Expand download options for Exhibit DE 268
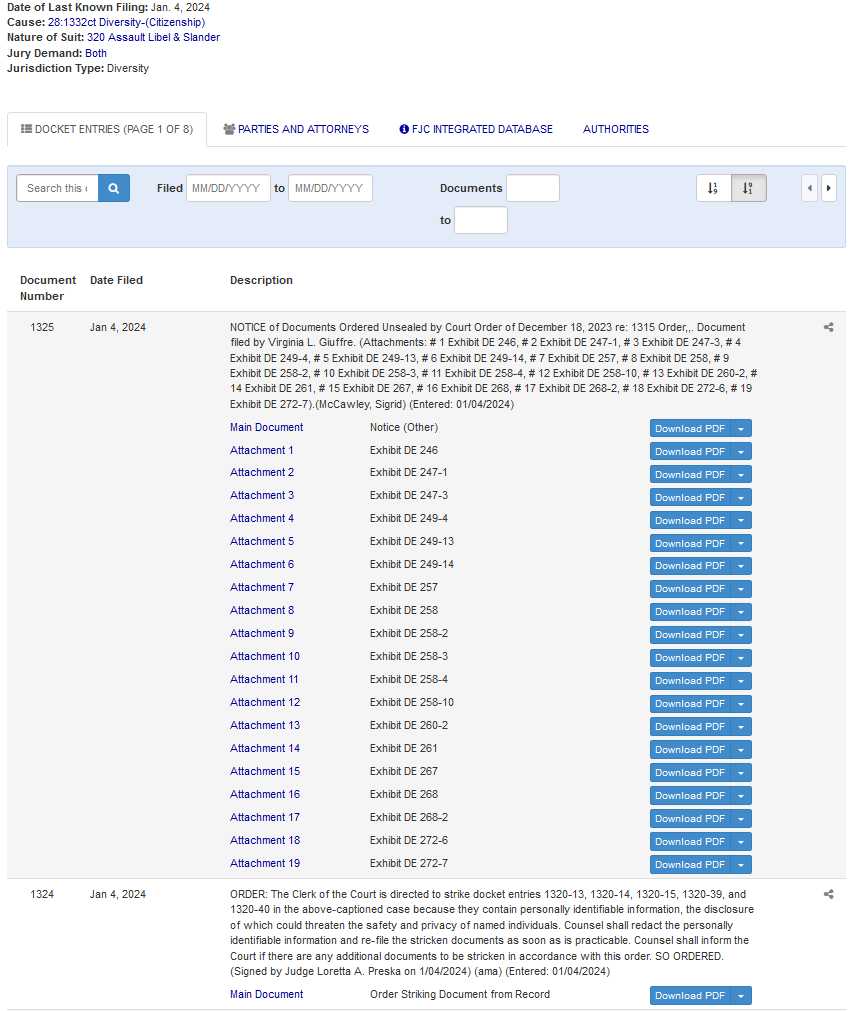The width and height of the screenshot is (857, 1011). [741, 796]
